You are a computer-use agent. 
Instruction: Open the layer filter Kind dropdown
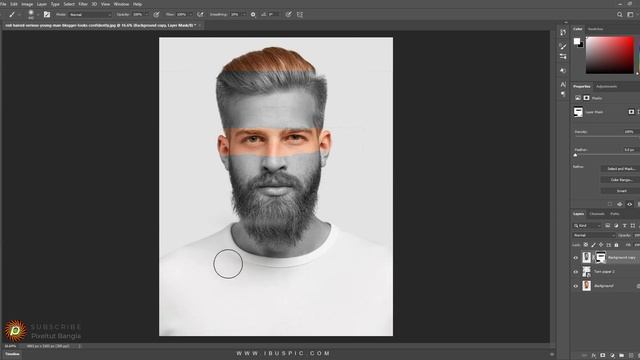[x=587, y=226]
